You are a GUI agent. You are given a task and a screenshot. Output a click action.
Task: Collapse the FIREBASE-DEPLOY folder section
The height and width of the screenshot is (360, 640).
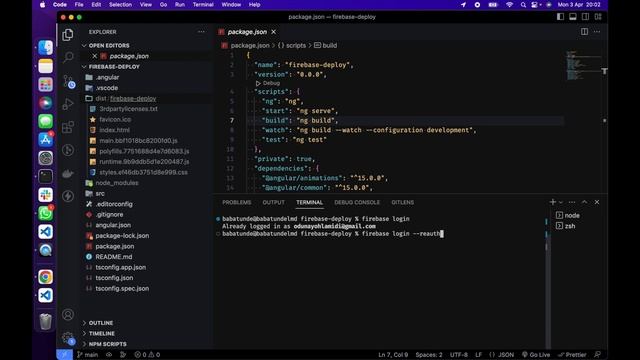tap(114, 67)
